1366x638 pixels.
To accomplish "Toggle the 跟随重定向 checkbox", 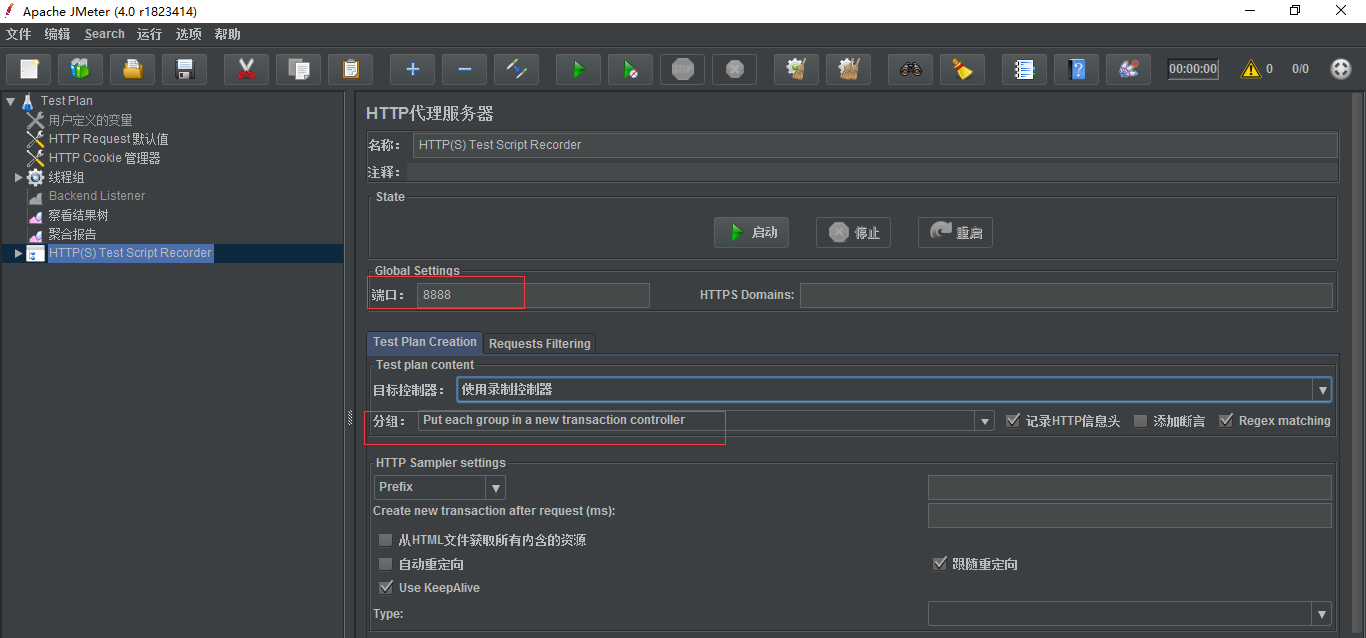I will (x=939, y=564).
